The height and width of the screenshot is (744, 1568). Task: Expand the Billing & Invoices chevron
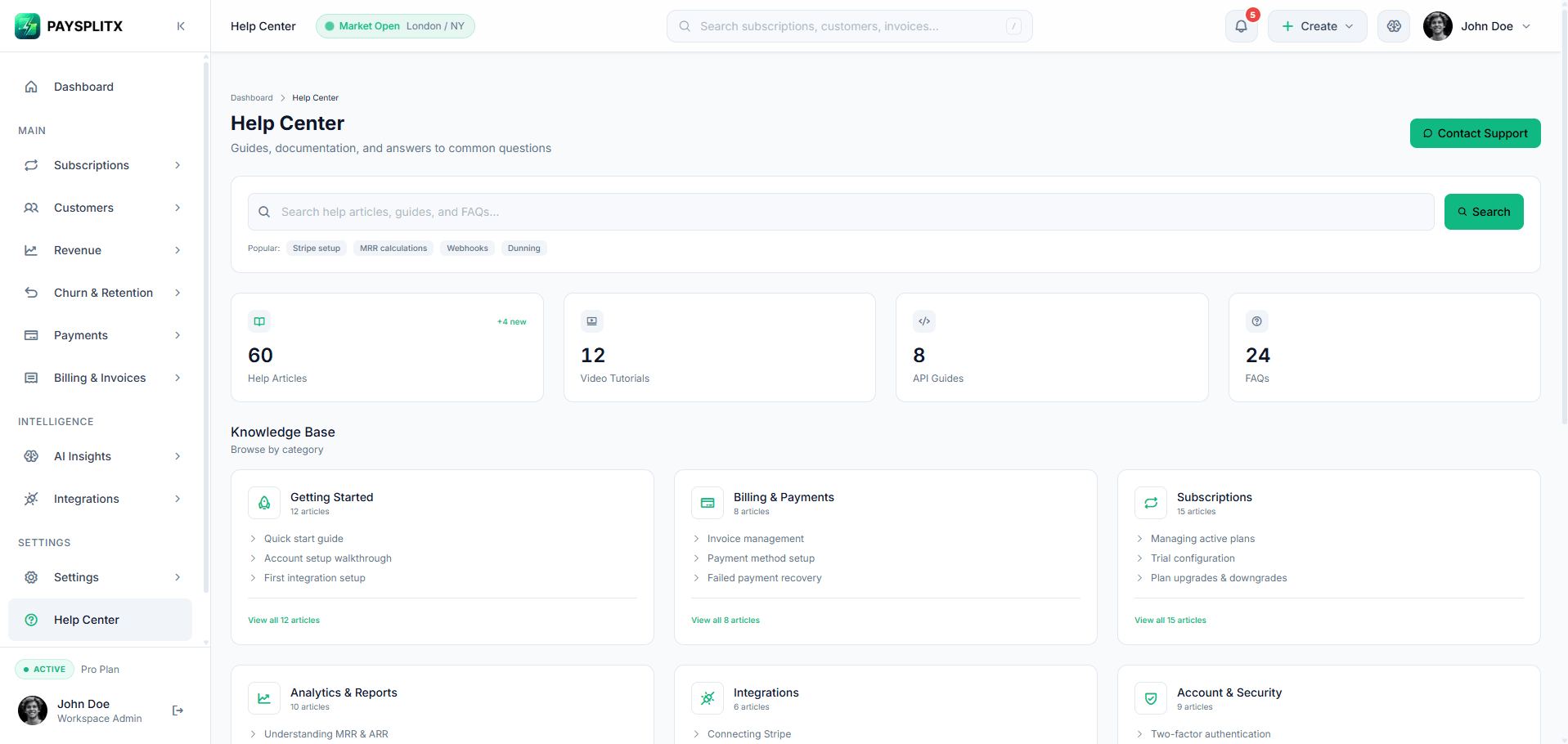[x=177, y=378]
